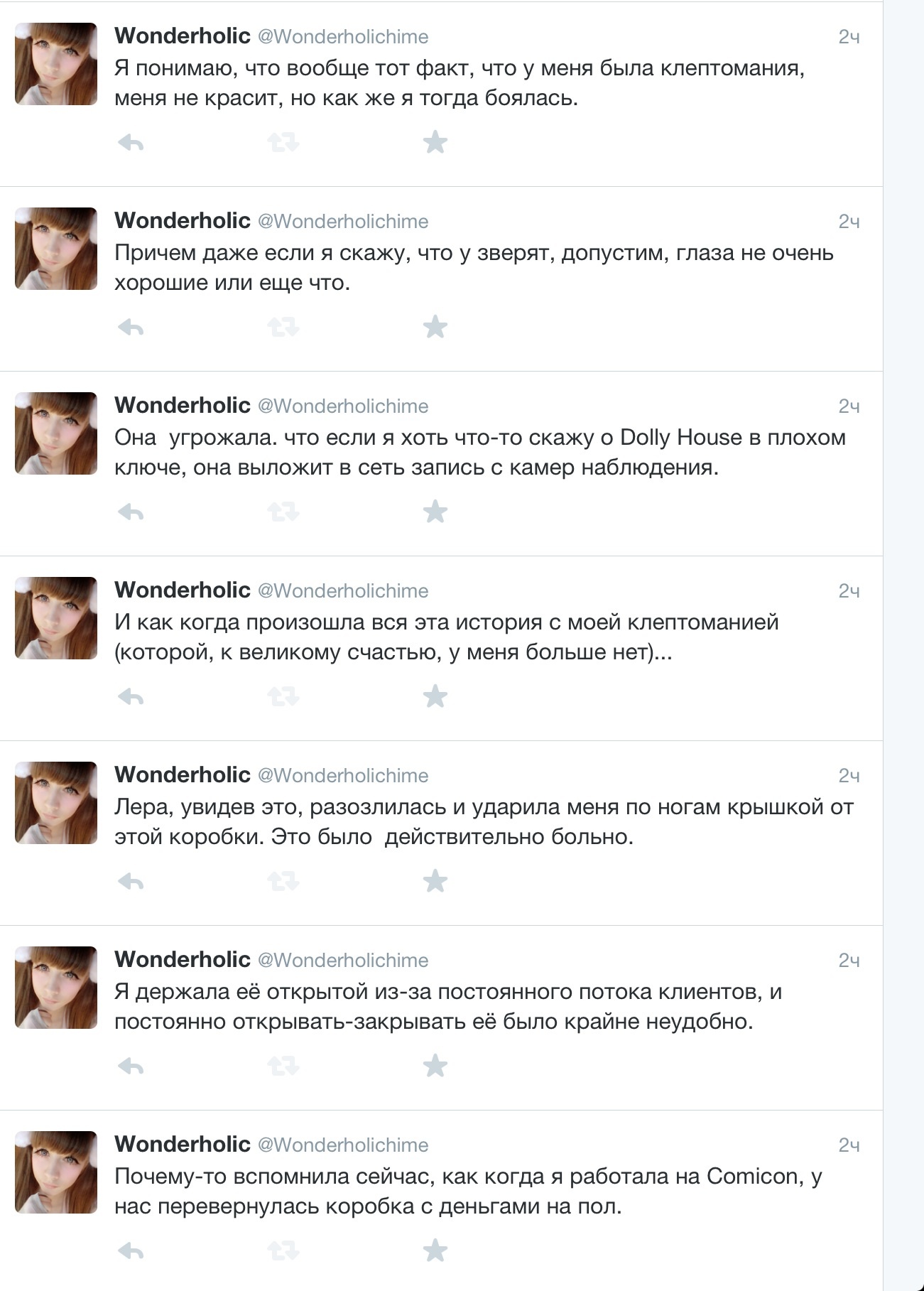
Task: Open @Wonderholichime handle on Dolly House tweet
Action: pos(343,406)
